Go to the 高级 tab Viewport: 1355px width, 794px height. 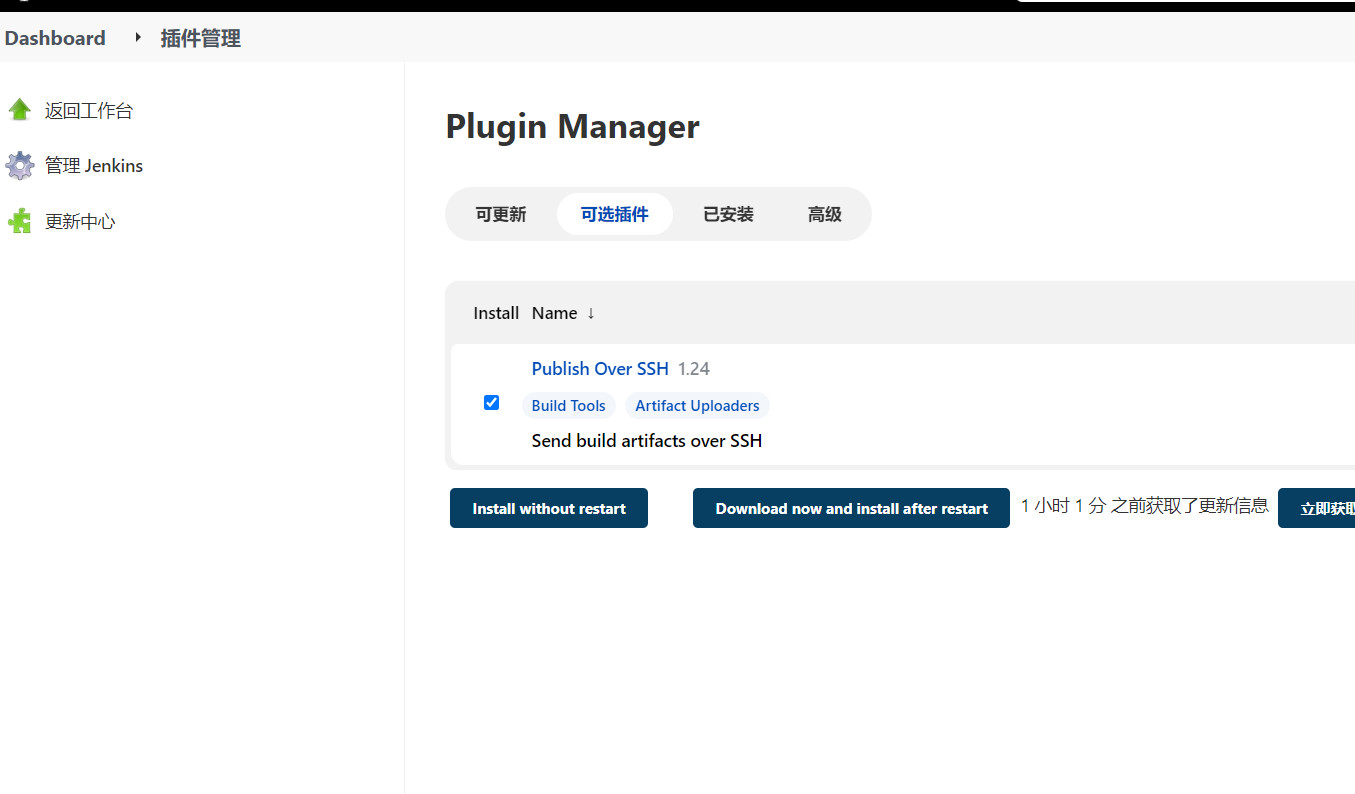(825, 214)
